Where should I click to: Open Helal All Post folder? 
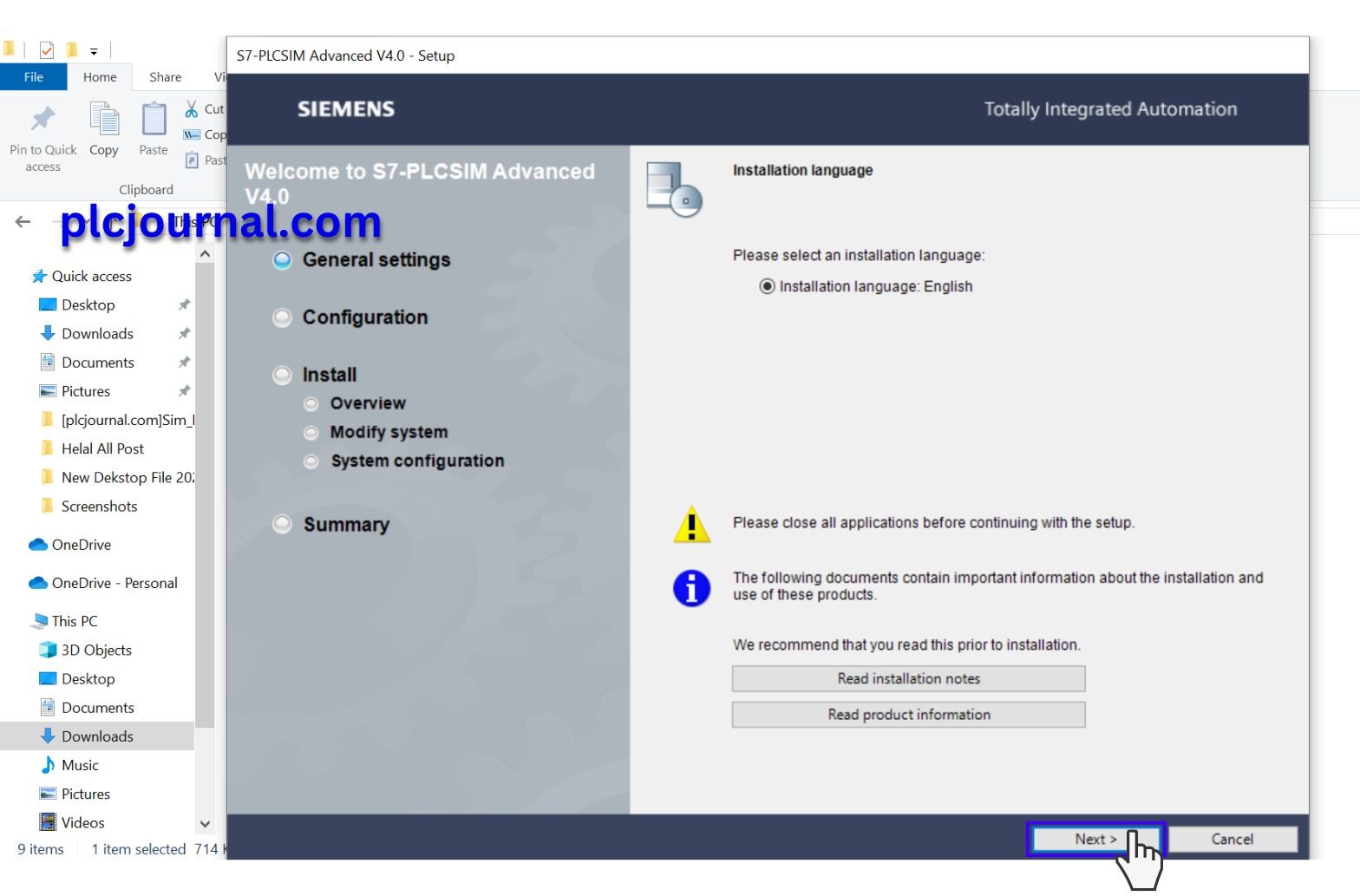coord(92,448)
